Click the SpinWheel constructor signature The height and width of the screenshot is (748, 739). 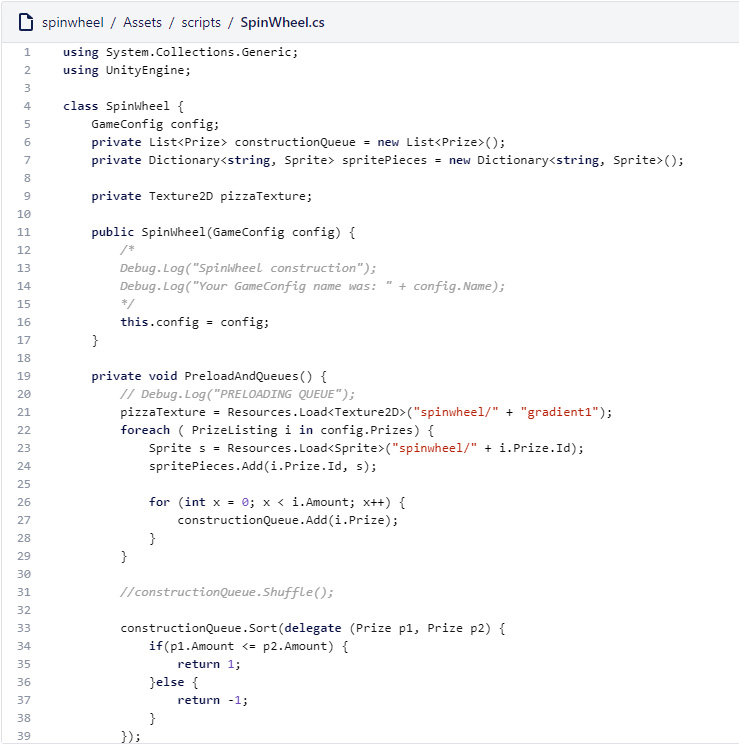coord(223,232)
